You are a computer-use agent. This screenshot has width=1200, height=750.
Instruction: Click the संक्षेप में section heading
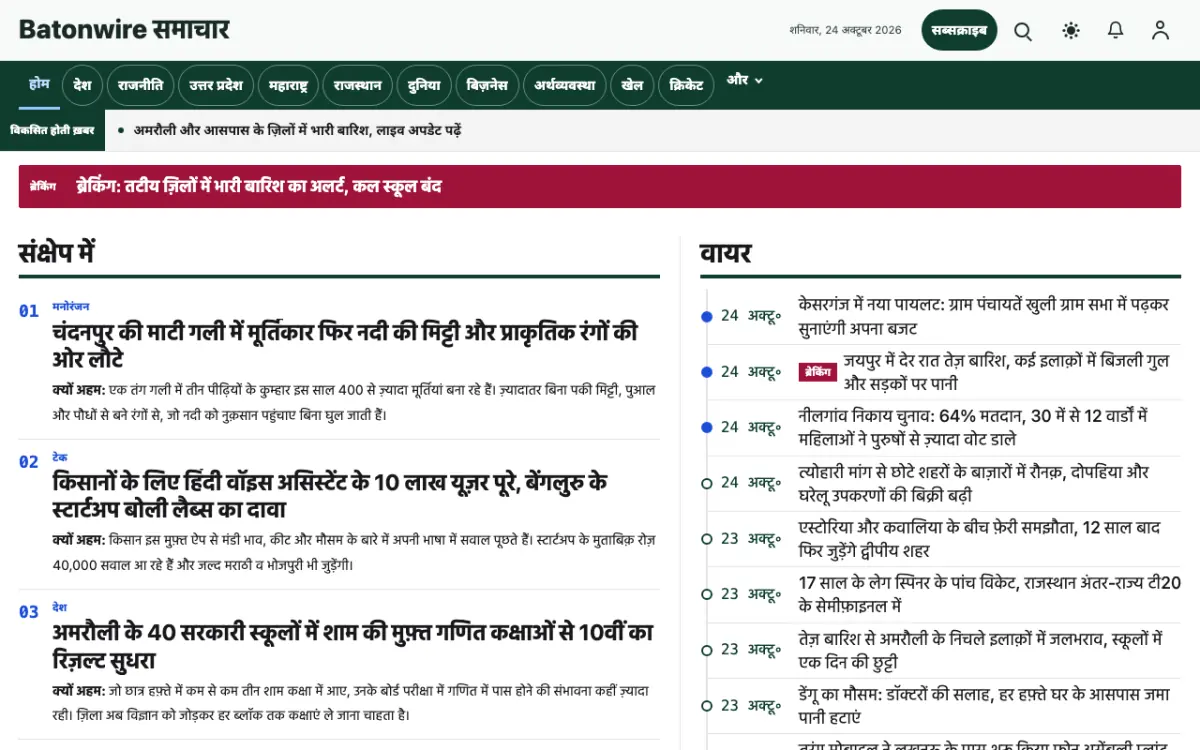(57, 253)
